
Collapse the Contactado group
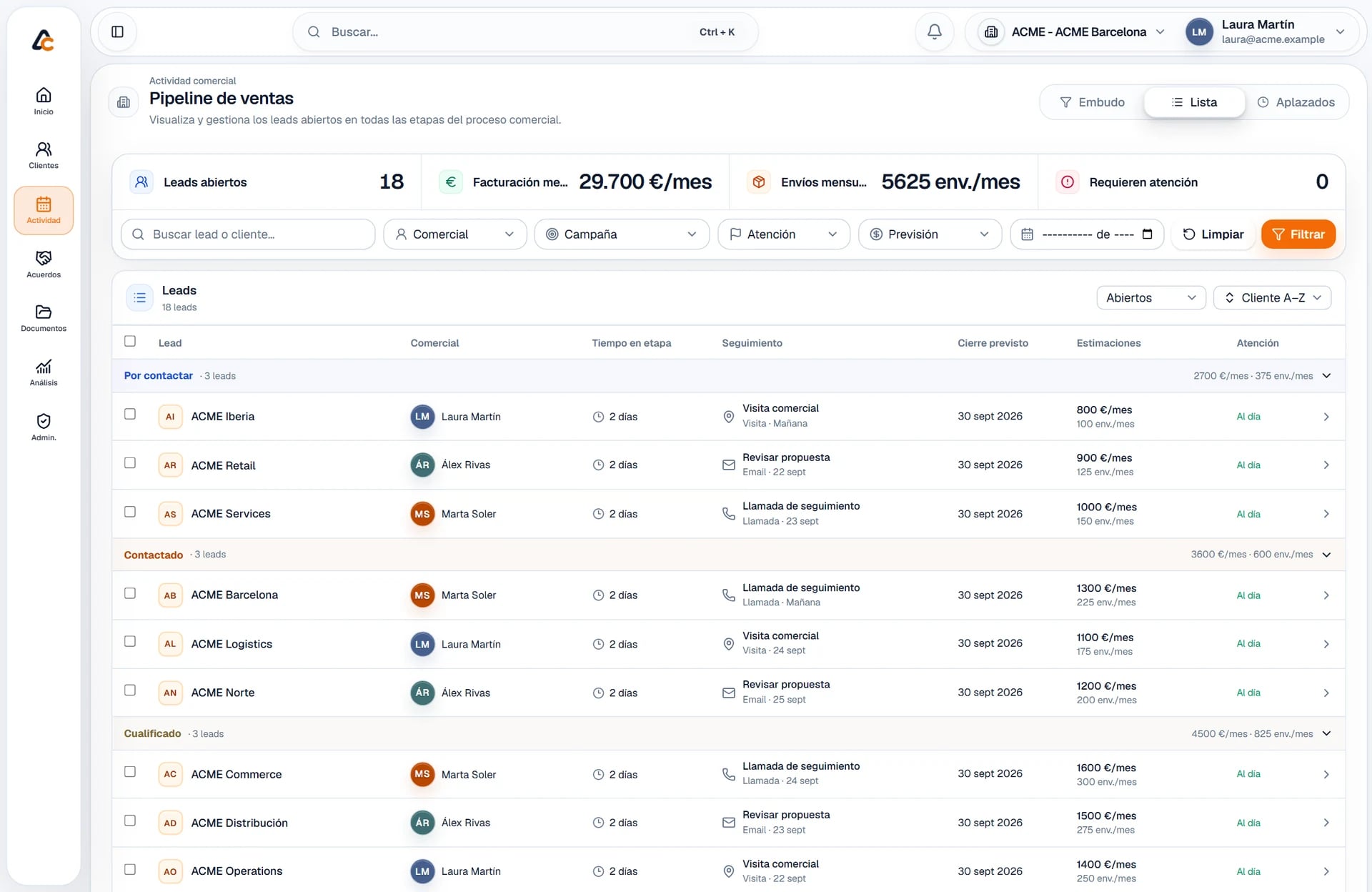(1326, 554)
